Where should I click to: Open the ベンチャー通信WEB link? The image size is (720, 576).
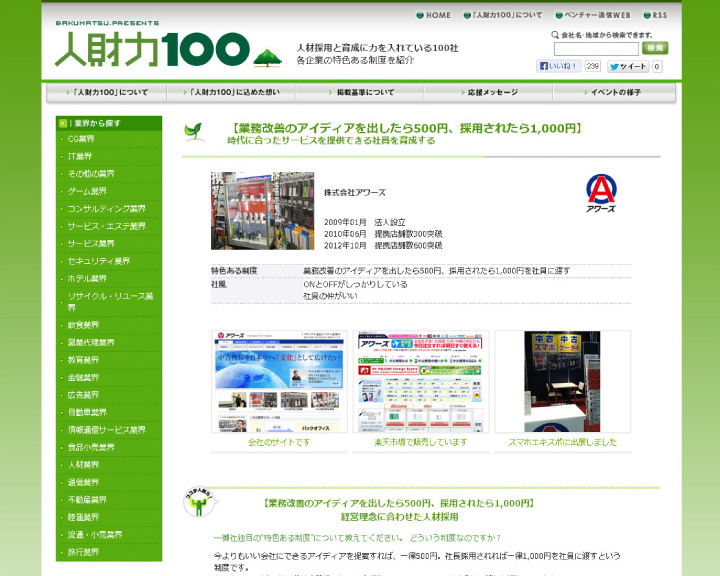point(593,15)
